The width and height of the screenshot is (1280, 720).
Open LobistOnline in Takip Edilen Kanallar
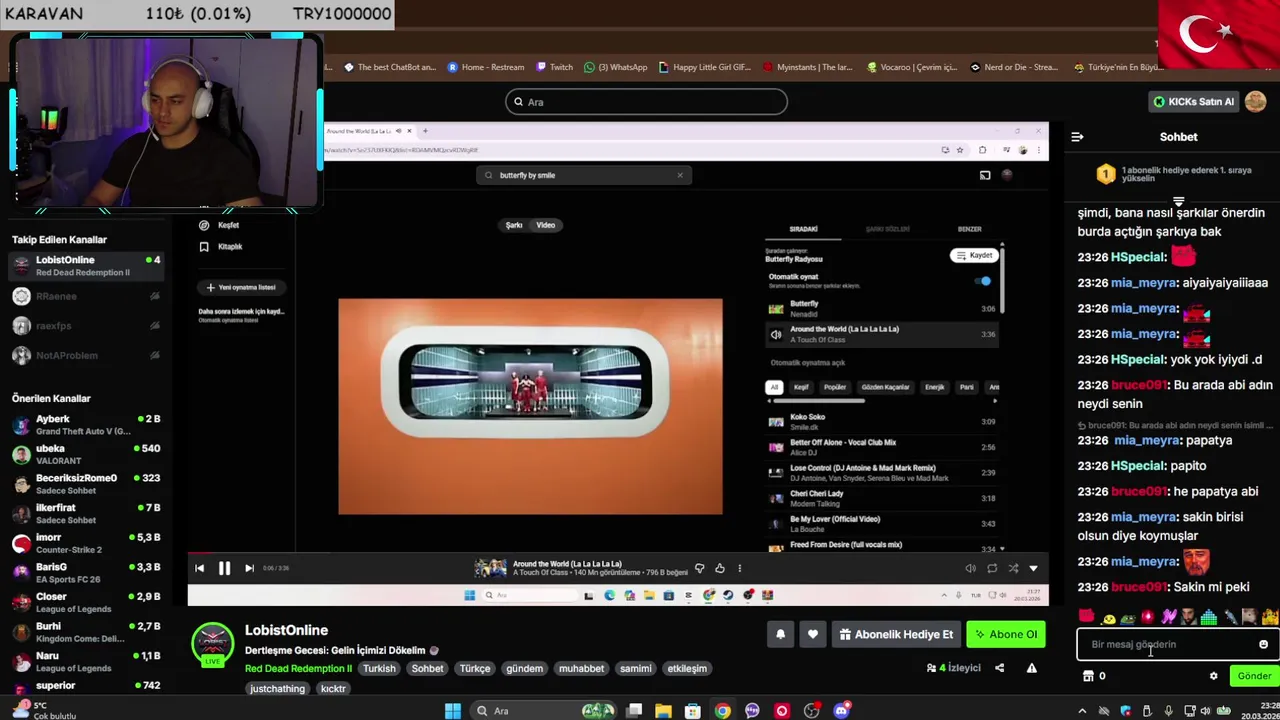point(86,266)
